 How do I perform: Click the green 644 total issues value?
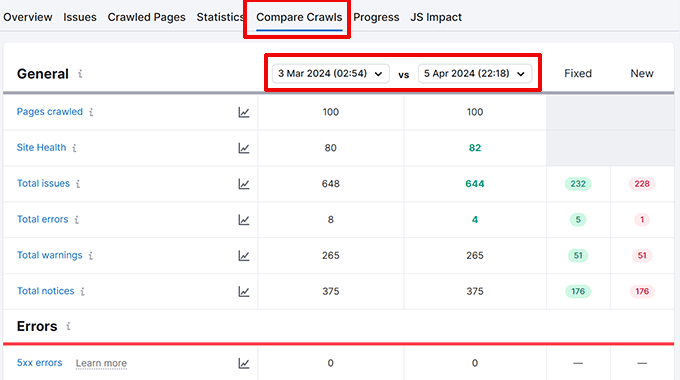point(475,184)
